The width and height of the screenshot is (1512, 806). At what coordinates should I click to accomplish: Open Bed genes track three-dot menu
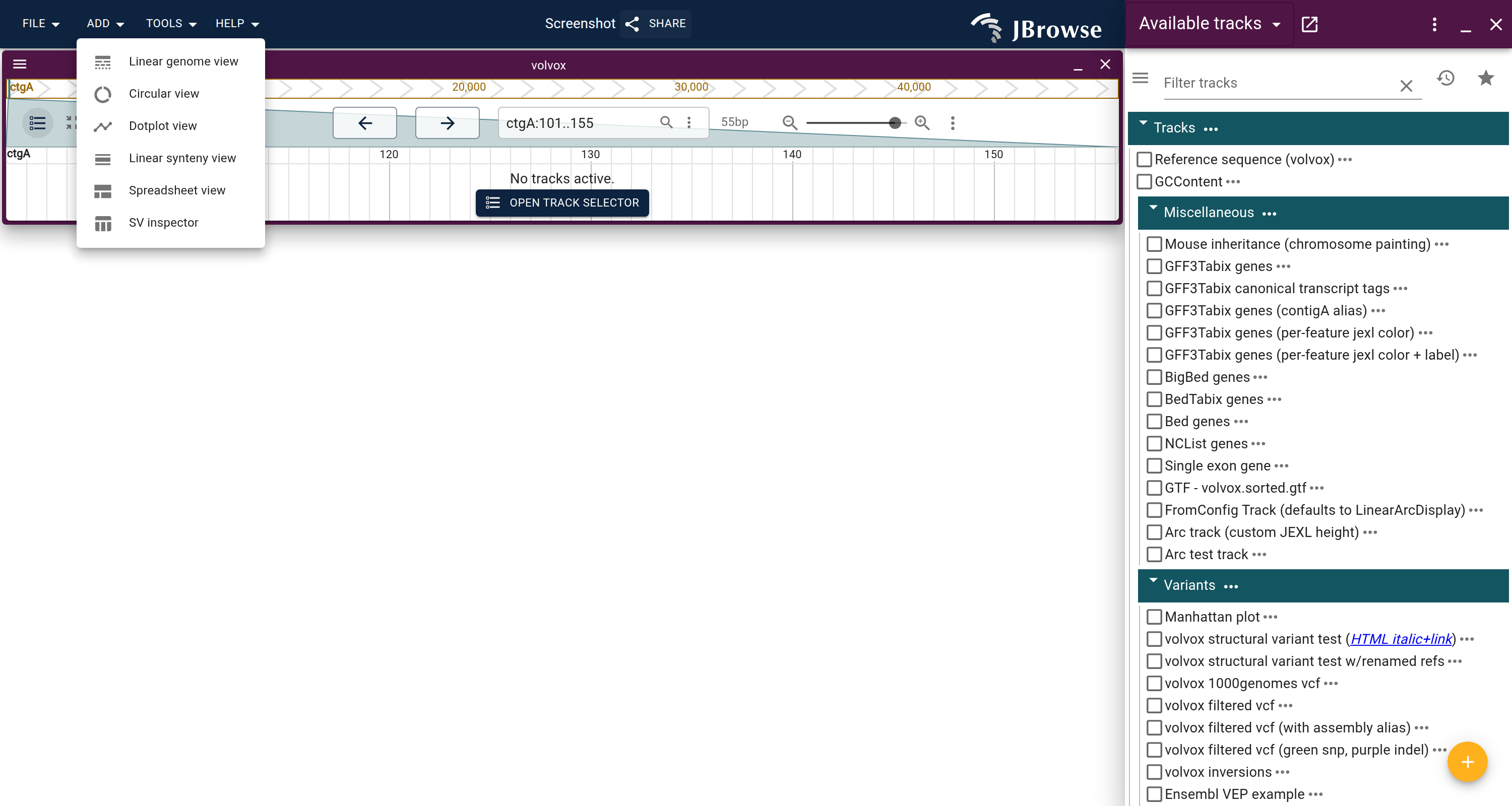tap(1241, 421)
